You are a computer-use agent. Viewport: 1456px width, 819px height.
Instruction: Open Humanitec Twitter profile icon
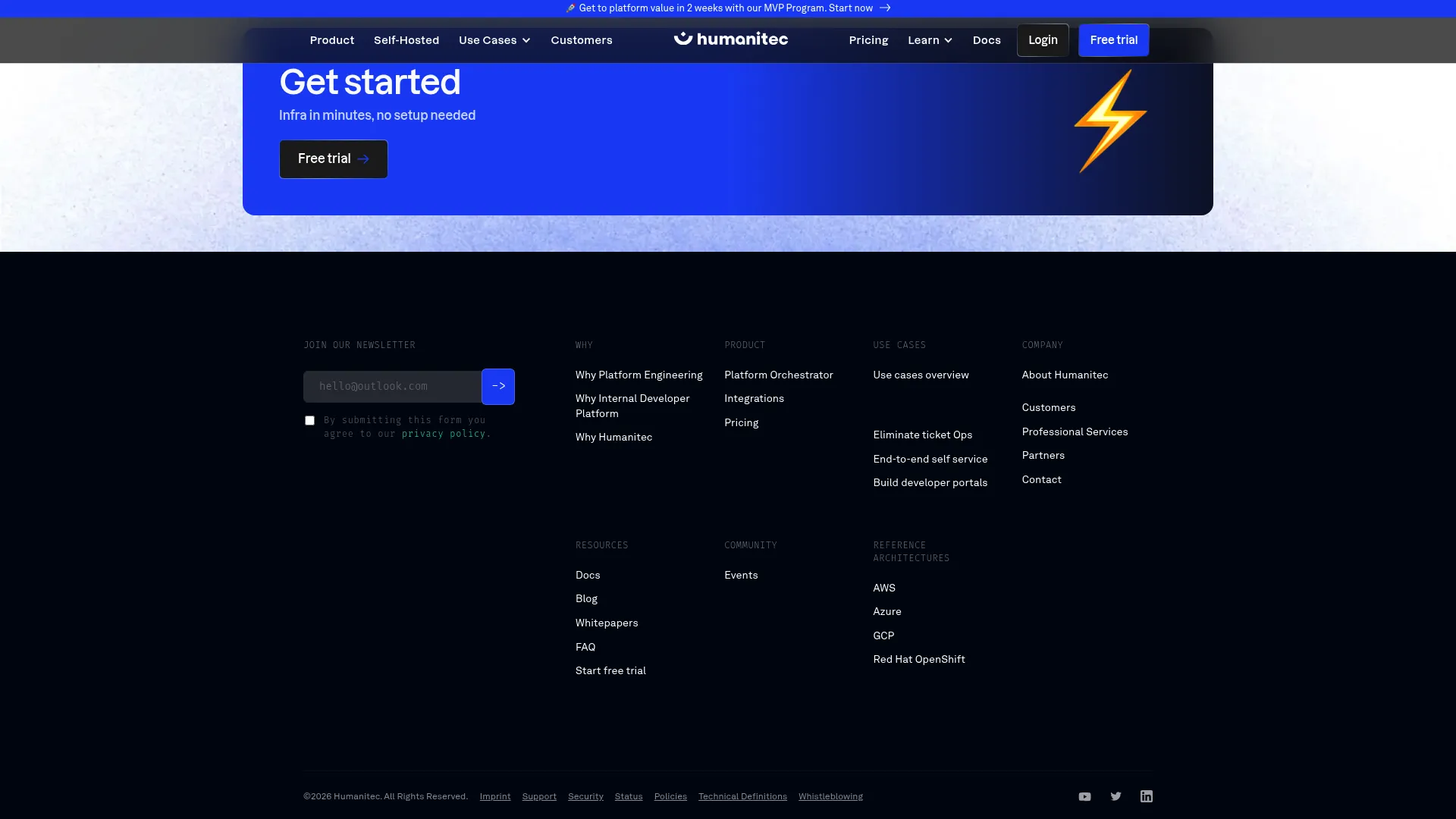coord(1116,796)
